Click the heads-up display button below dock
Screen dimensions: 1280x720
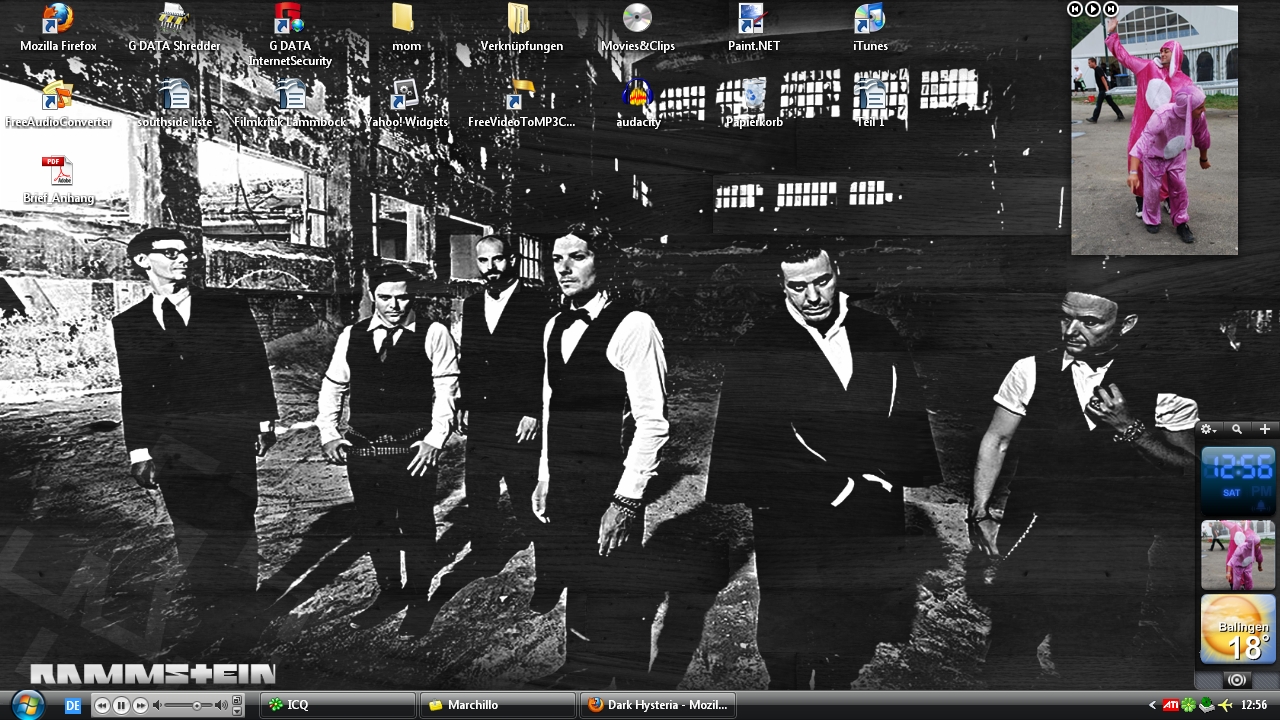(1237, 679)
